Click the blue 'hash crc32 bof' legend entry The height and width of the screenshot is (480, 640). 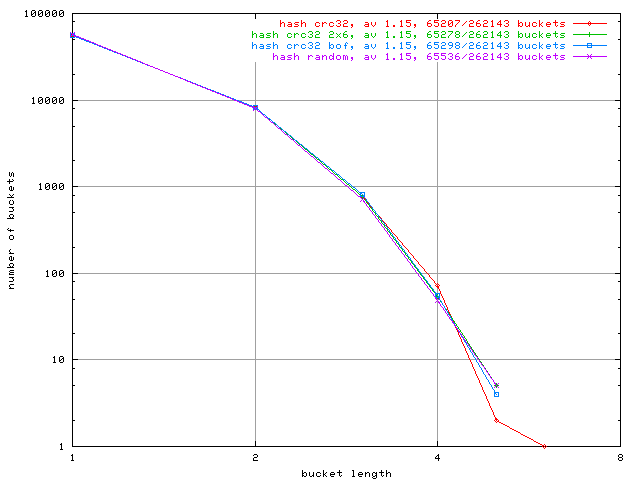pyautogui.click(x=408, y=46)
